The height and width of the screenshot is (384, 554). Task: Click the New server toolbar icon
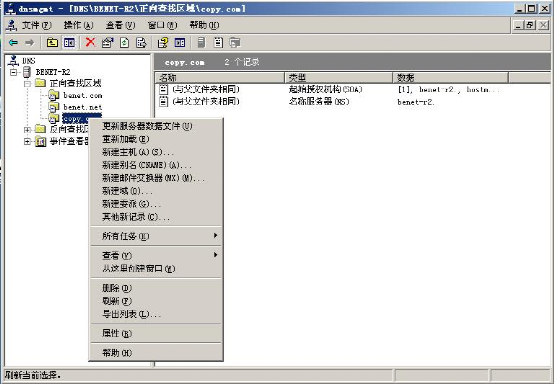[x=201, y=43]
